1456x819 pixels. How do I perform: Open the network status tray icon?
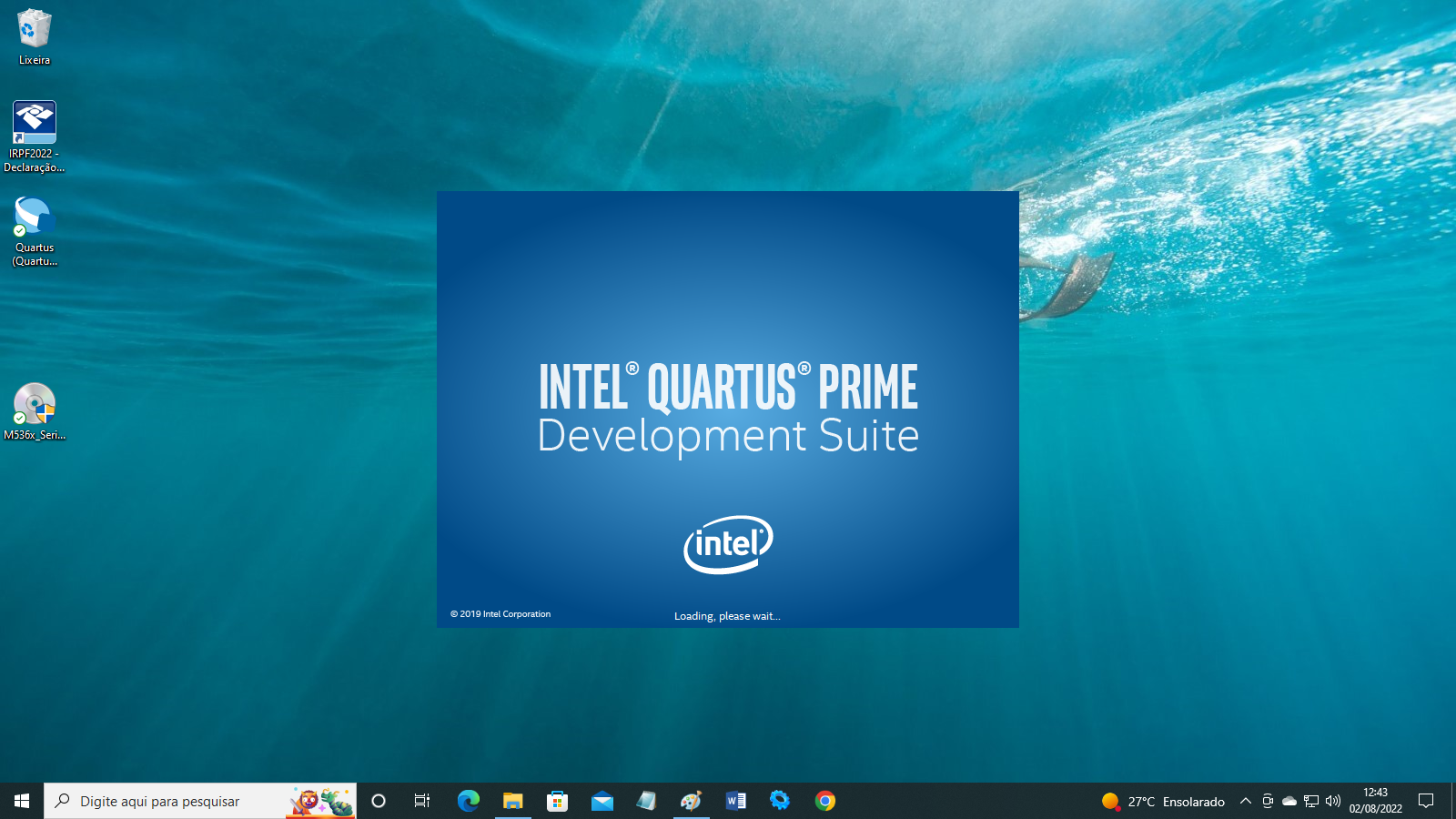tap(1311, 801)
